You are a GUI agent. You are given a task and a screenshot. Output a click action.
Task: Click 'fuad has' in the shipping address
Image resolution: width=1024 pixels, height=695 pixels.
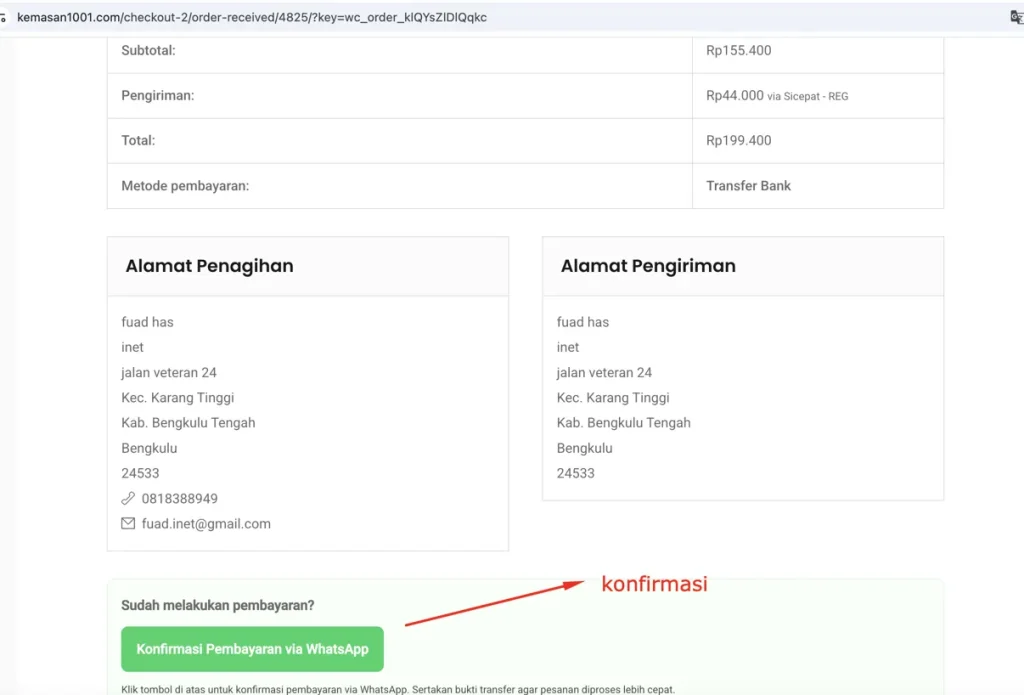click(x=583, y=322)
